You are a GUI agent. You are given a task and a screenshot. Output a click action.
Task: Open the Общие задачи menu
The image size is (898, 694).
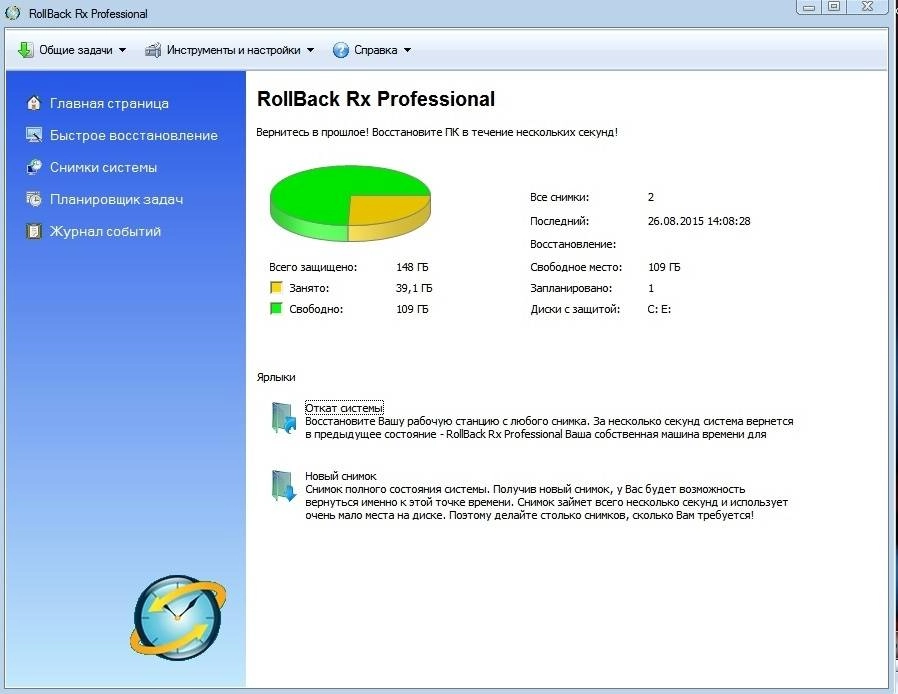pos(72,50)
